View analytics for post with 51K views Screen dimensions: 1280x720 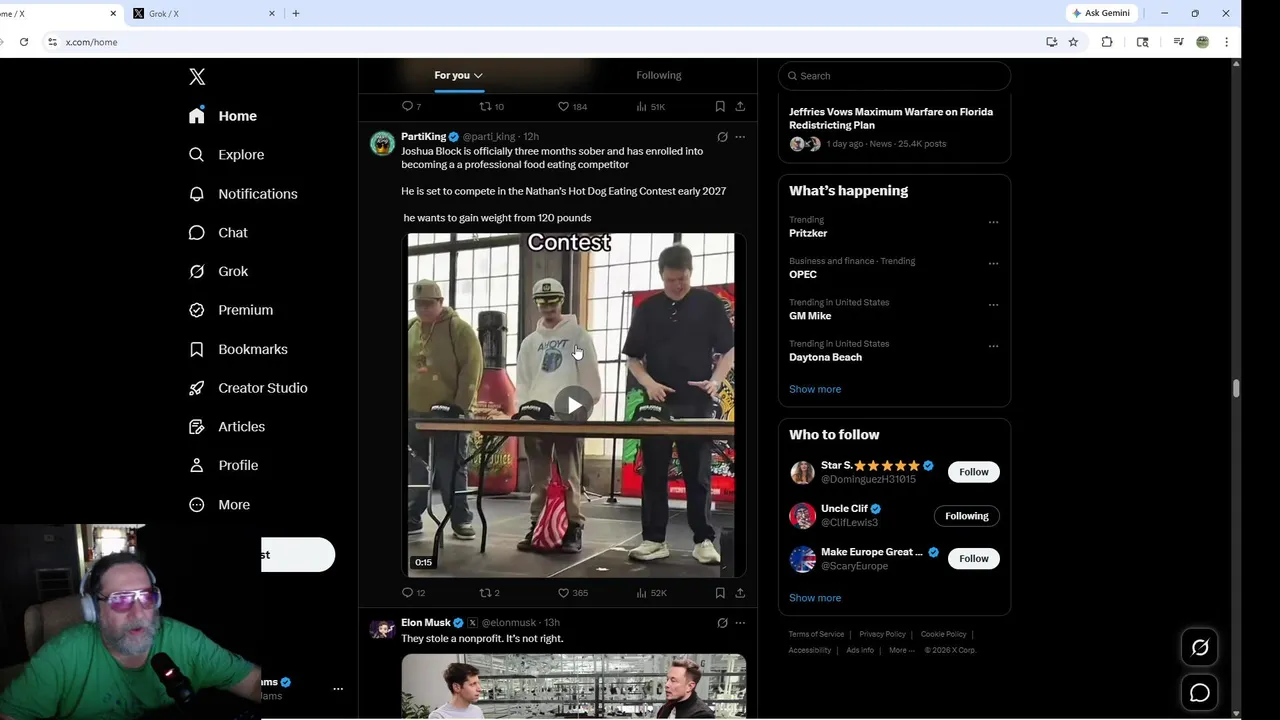click(x=651, y=106)
